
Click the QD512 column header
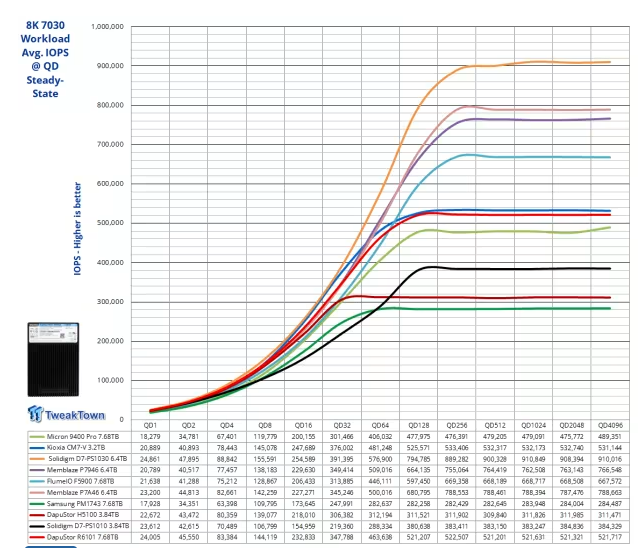pyautogui.click(x=495, y=426)
